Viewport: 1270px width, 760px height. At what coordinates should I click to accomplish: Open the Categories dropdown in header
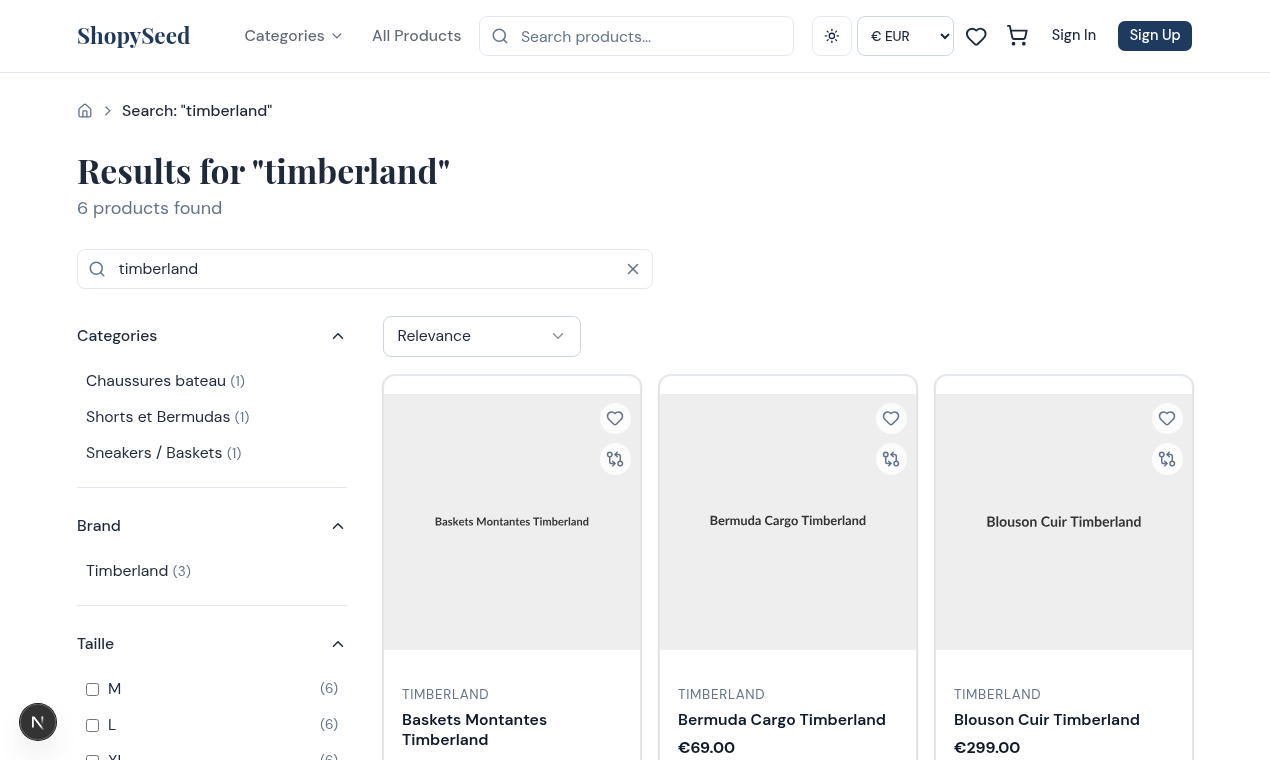click(293, 36)
